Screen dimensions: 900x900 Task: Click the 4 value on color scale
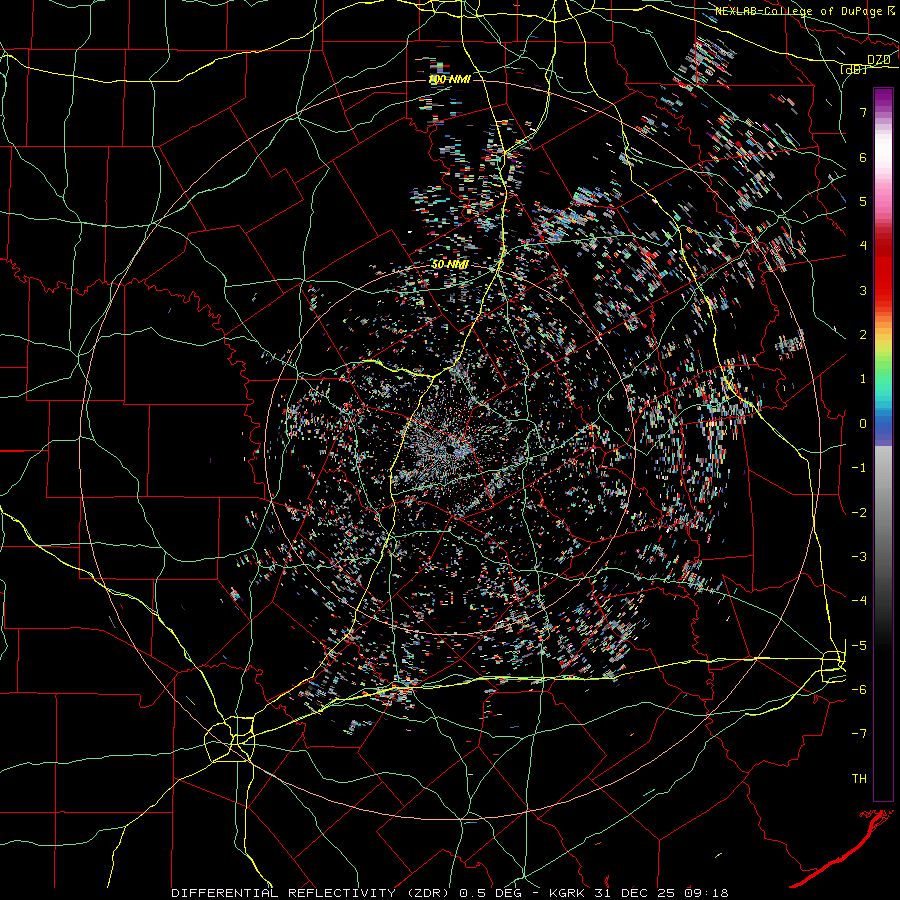863,246
